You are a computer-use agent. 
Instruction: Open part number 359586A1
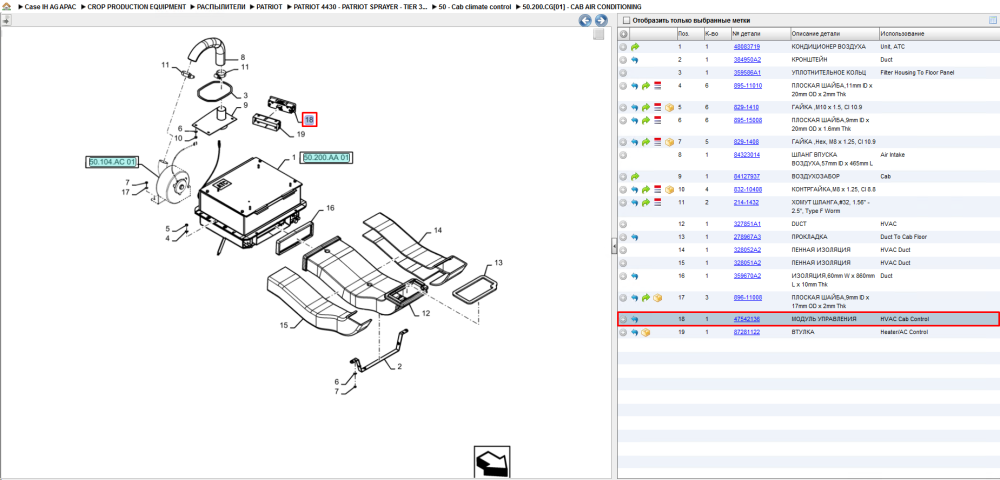747,73
